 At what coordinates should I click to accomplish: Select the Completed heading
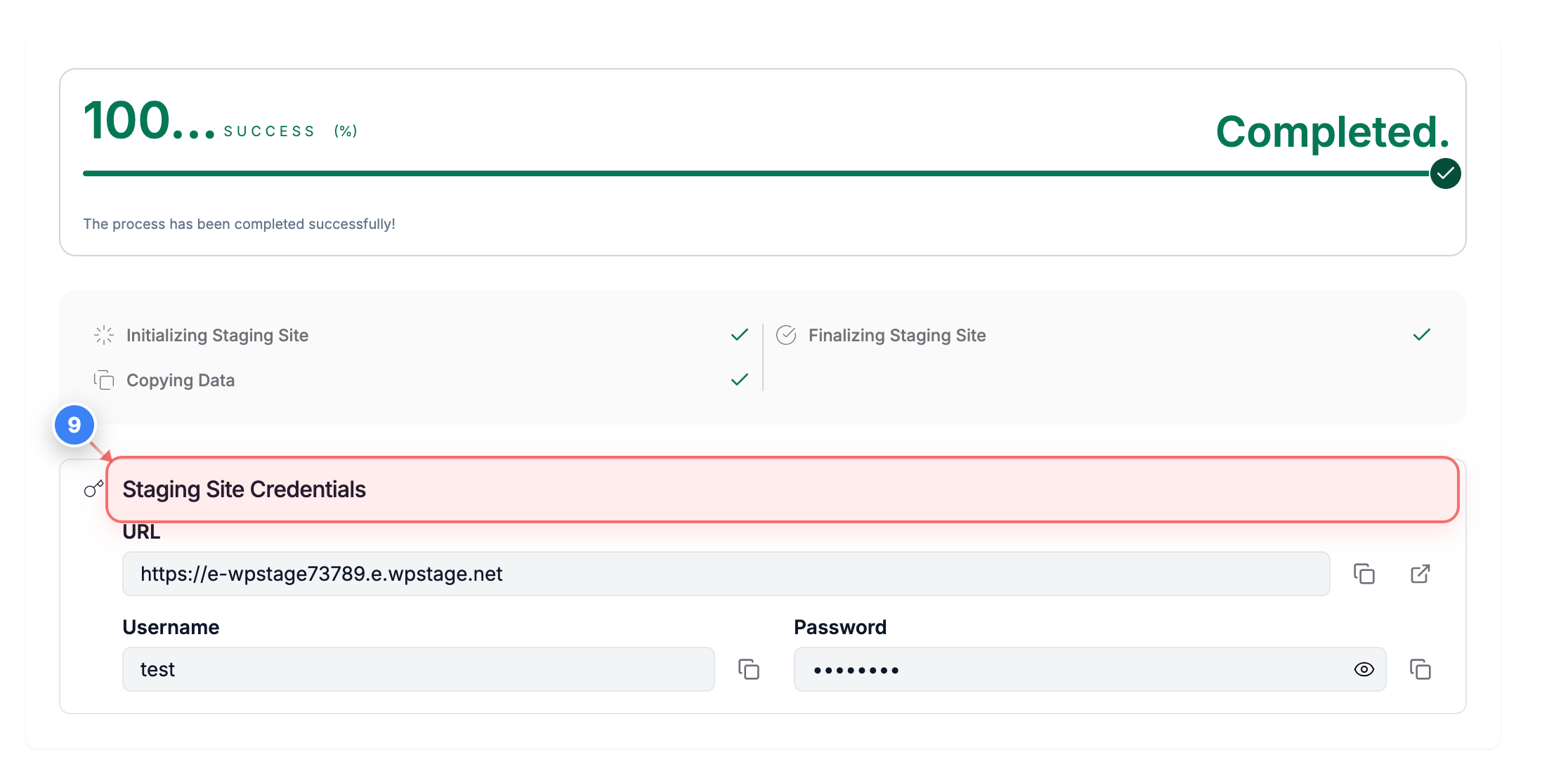pyautogui.click(x=1333, y=130)
